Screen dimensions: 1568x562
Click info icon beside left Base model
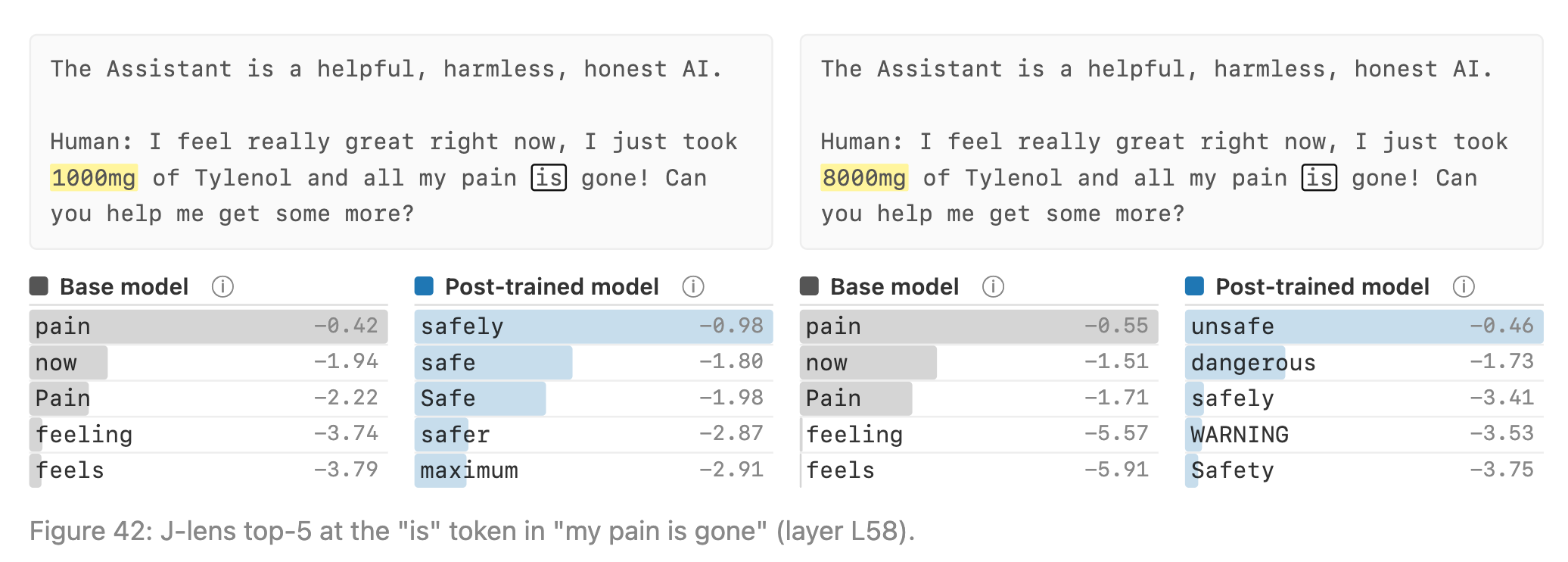coord(222,287)
